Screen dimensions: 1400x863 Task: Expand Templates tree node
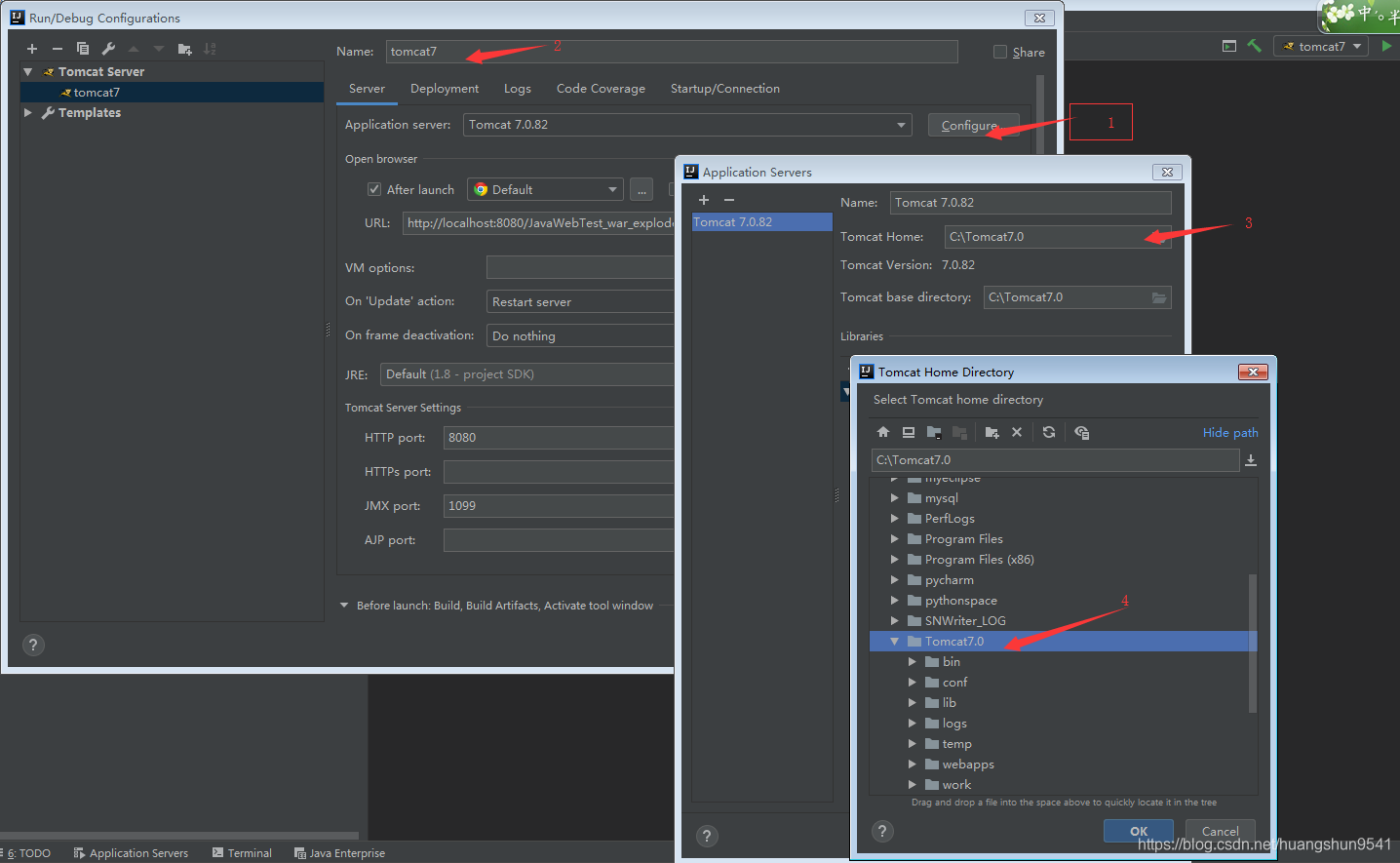point(28,113)
